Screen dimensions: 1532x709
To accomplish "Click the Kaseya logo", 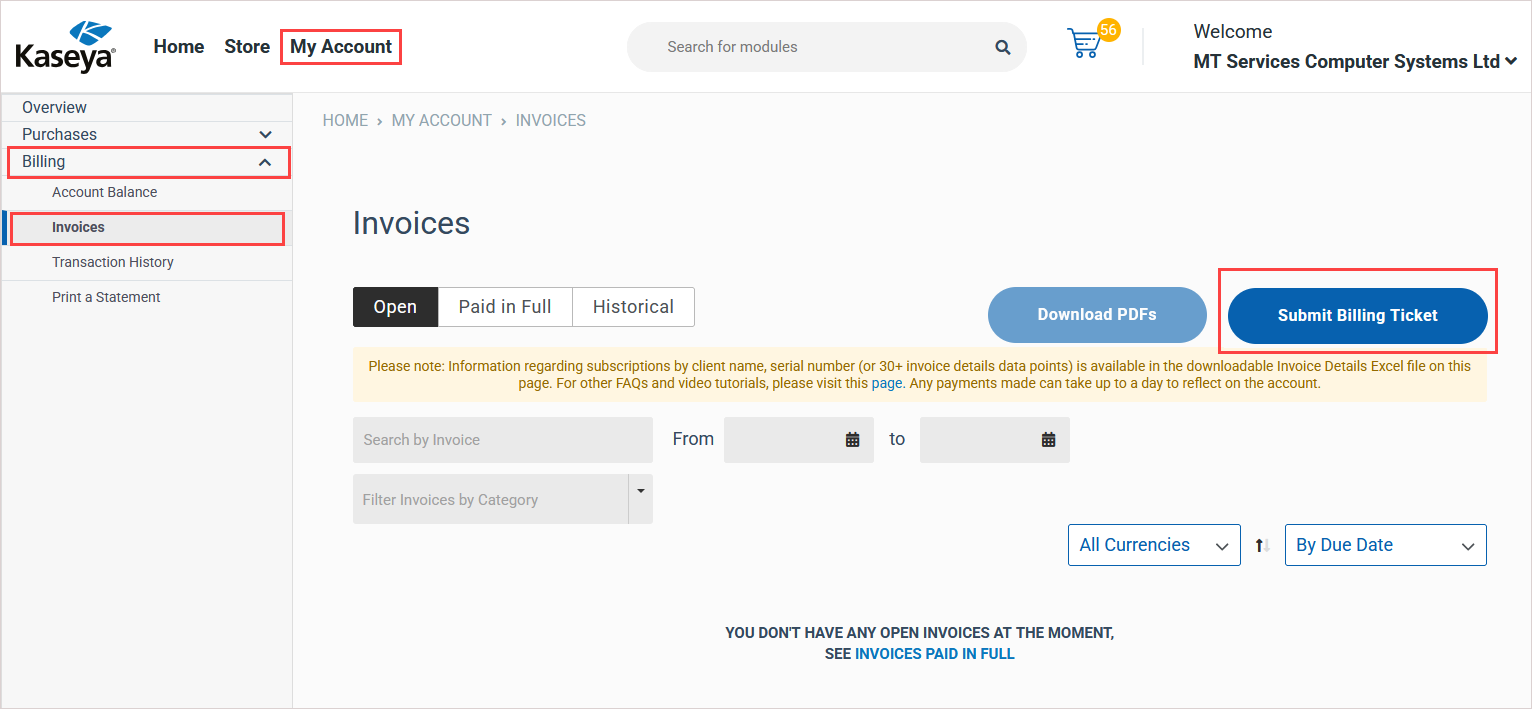I will pos(66,47).
